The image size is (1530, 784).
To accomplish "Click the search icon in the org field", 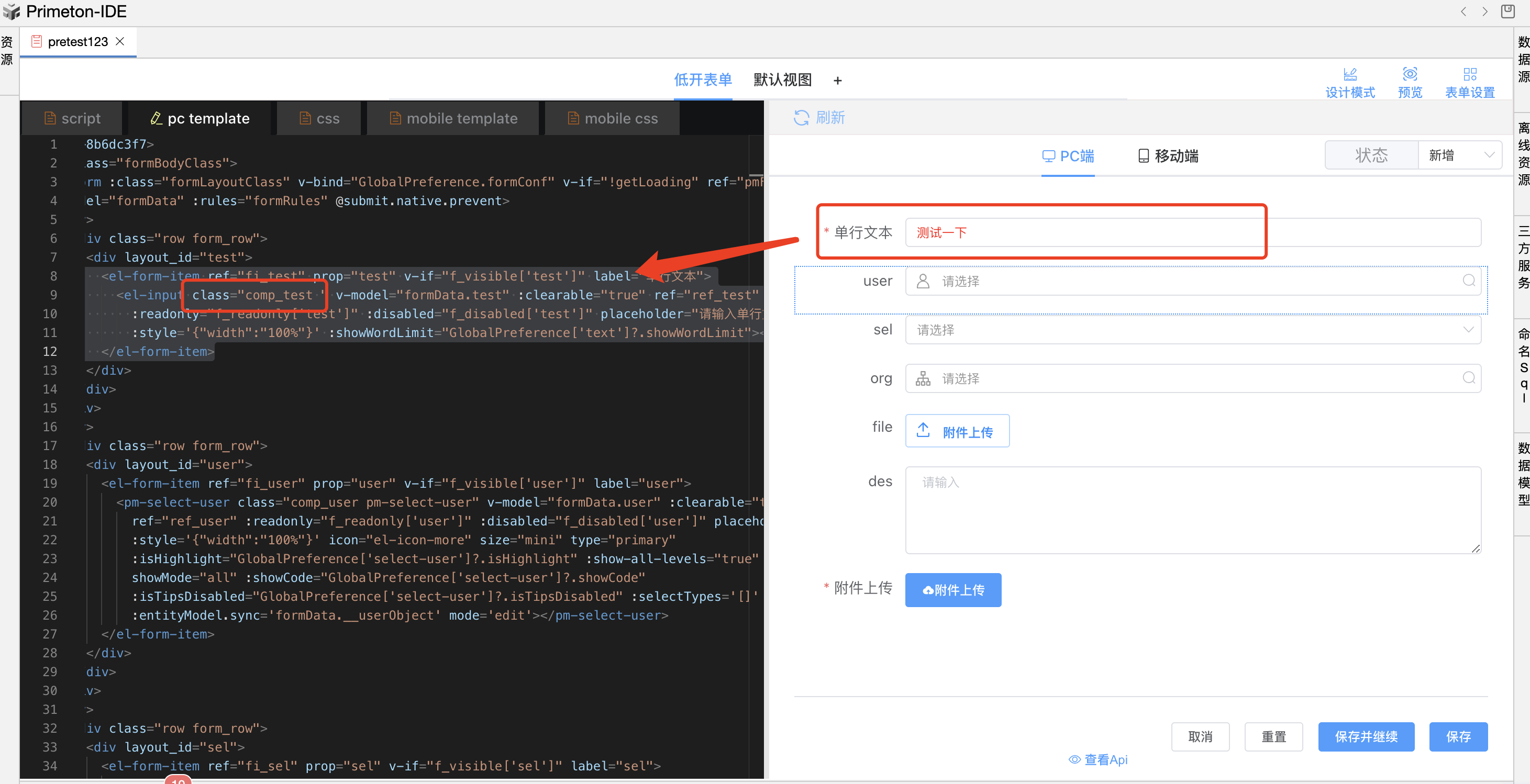I will tap(1468, 378).
